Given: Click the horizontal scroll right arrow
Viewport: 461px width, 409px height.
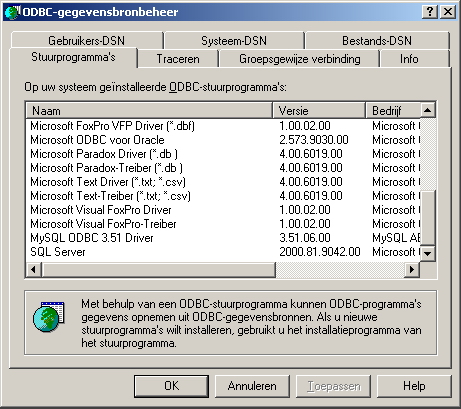Looking at the screenshot, I should click(x=412, y=269).
